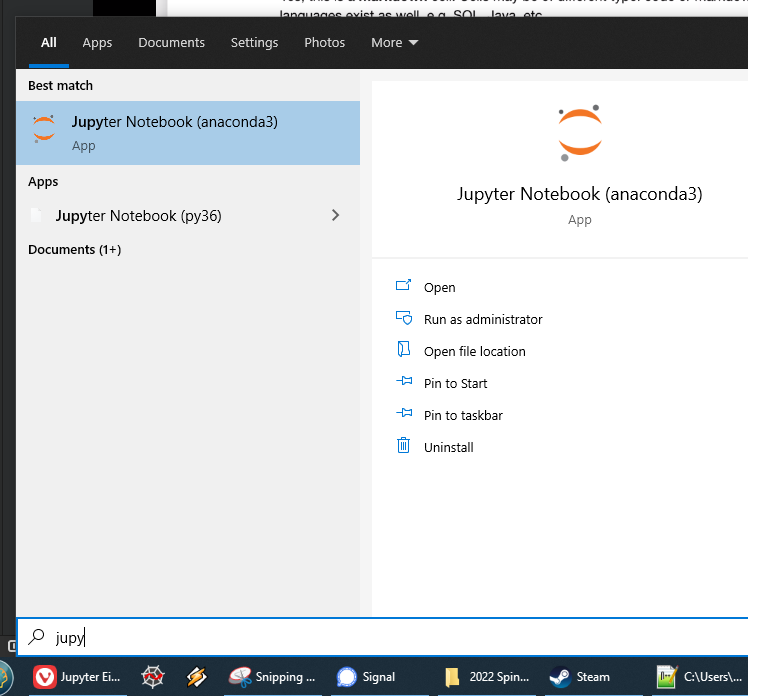This screenshot has height=696, width=776.
Task: Open the Documents (1+) results section
Action: tap(75, 249)
